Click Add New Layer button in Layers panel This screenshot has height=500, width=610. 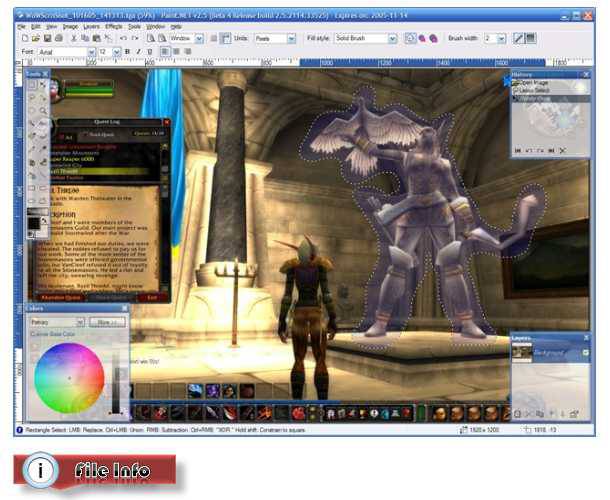[x=517, y=414]
